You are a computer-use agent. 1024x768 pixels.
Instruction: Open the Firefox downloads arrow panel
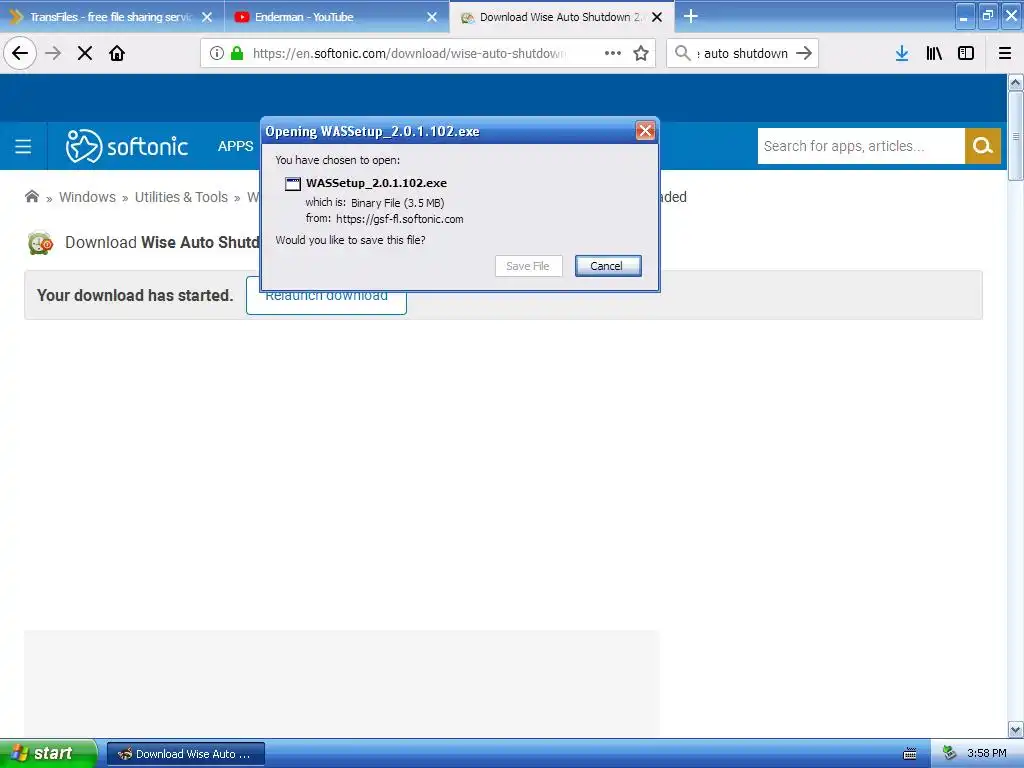tap(902, 53)
